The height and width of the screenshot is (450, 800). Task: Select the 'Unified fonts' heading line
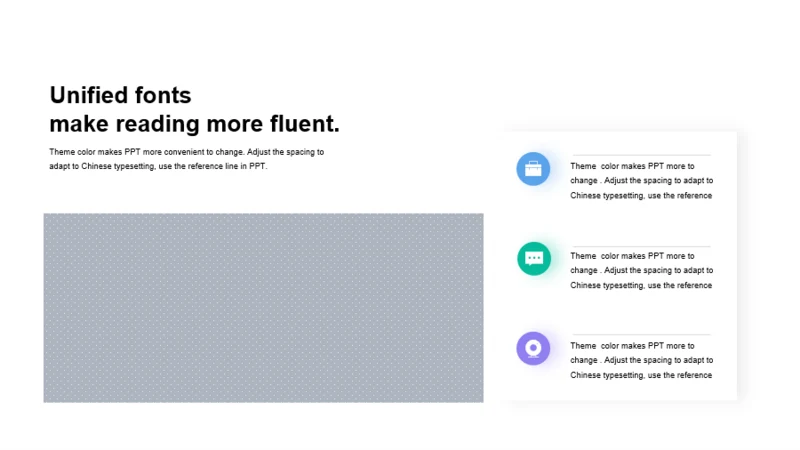click(x=120, y=95)
